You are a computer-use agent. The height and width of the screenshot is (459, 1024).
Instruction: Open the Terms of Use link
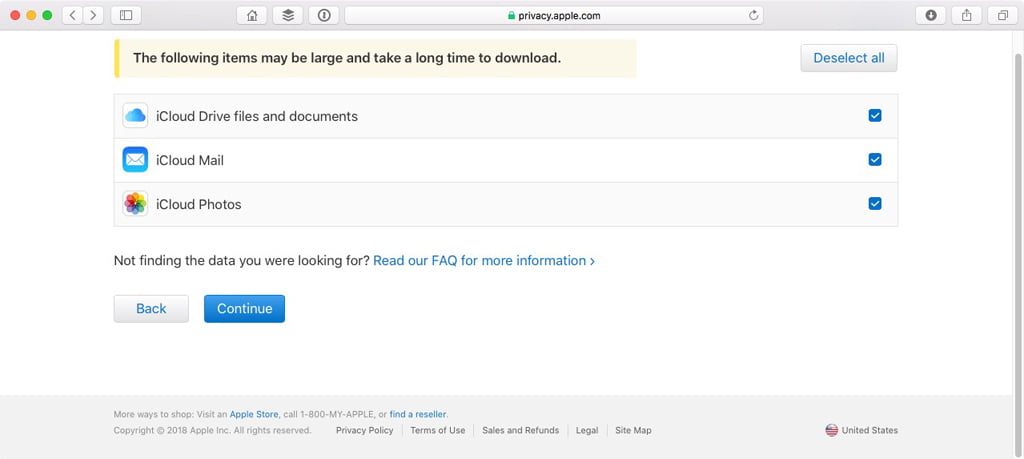[438, 430]
